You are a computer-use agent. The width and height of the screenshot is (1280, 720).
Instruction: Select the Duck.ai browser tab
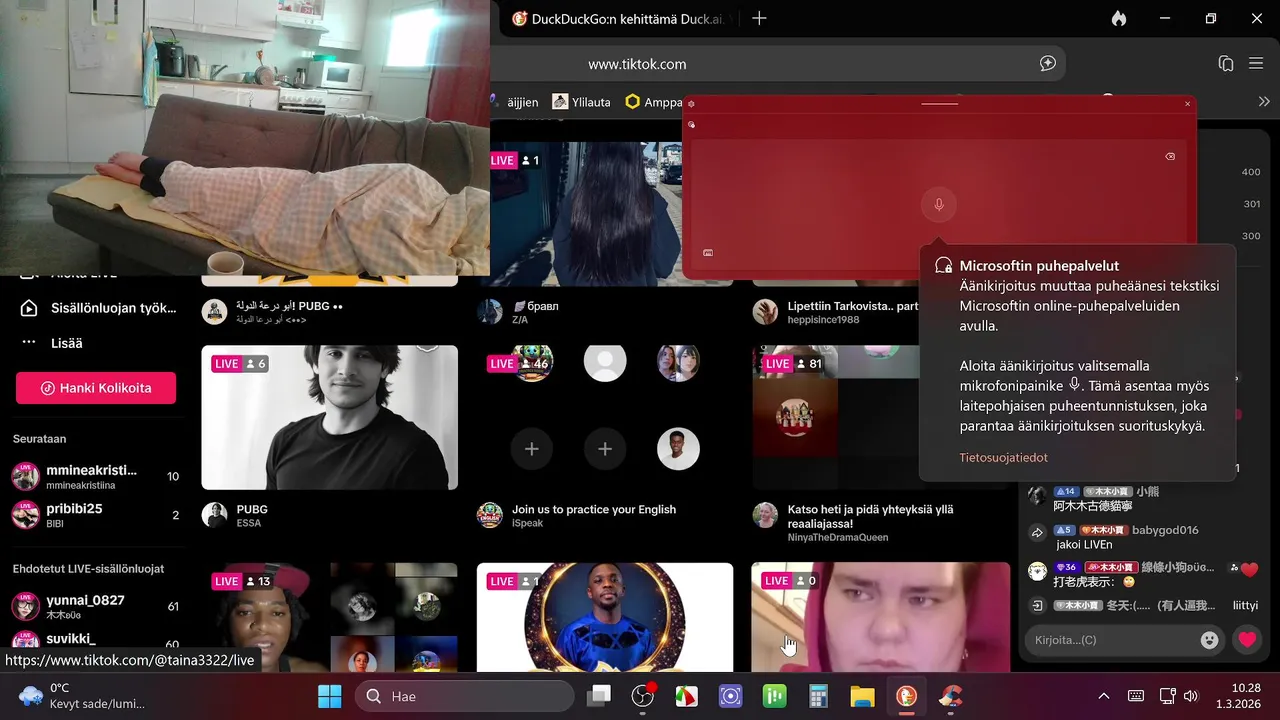[x=621, y=18]
